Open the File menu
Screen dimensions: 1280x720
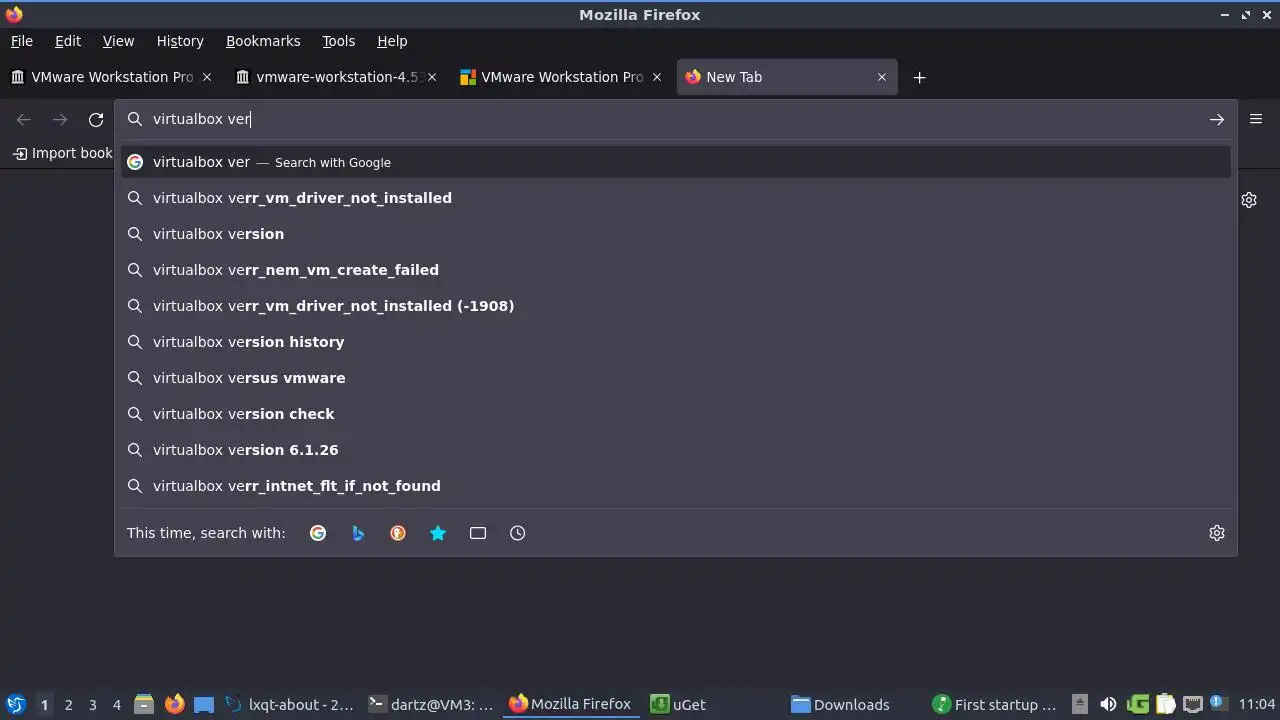(x=21, y=41)
